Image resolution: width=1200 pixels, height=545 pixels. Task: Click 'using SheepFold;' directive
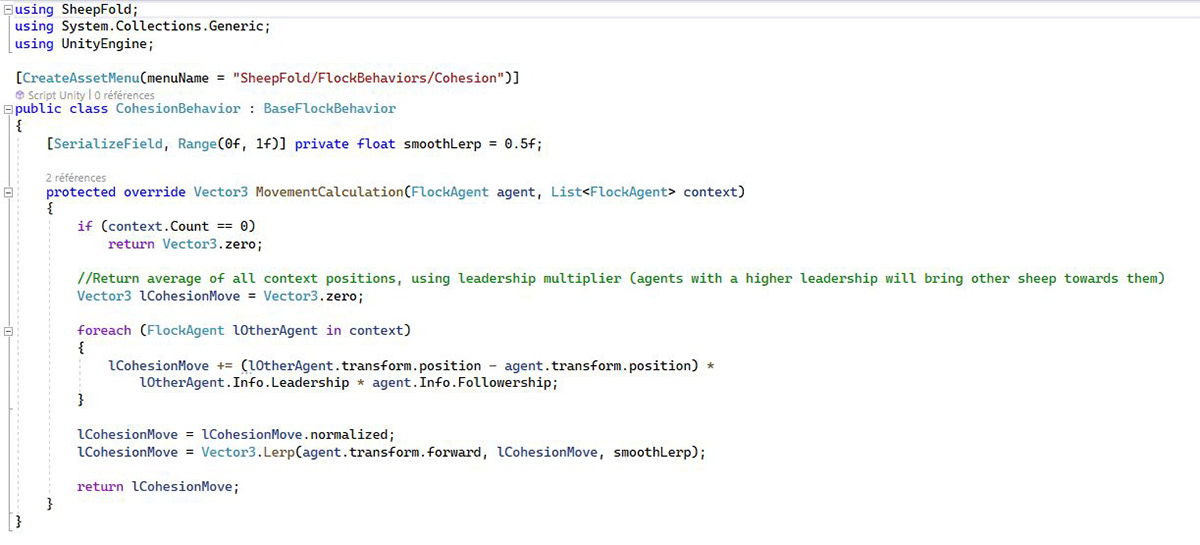[x=77, y=9]
